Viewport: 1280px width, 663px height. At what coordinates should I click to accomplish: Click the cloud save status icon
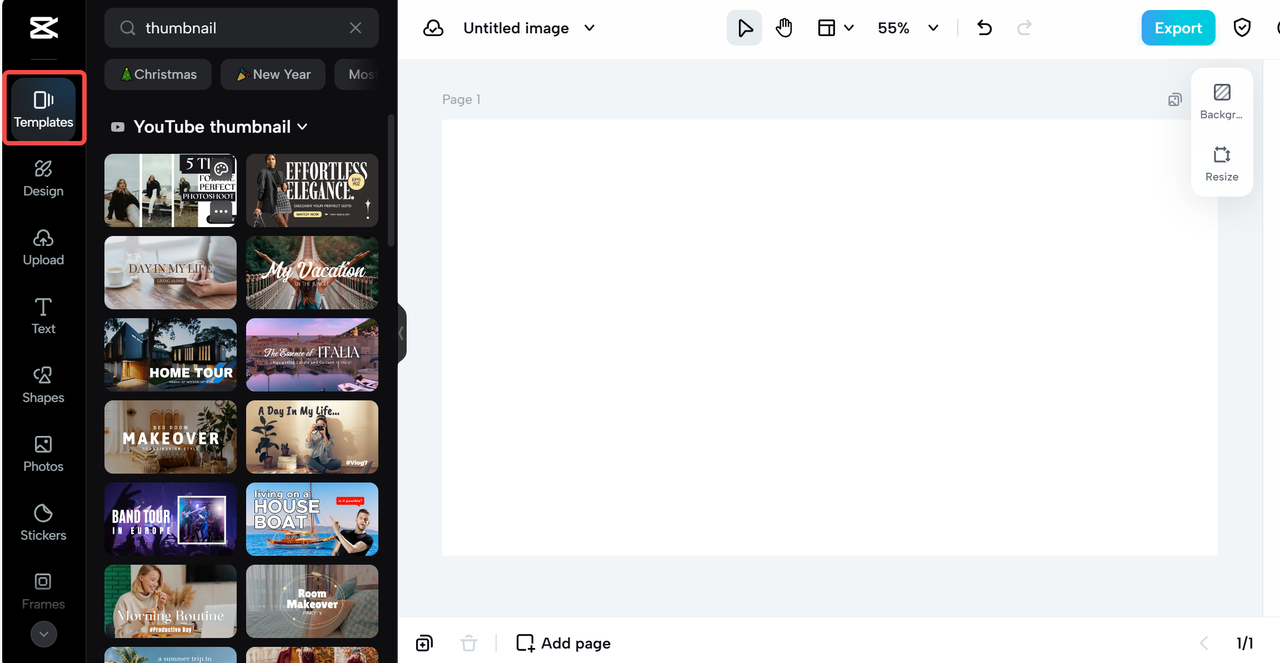coord(433,28)
